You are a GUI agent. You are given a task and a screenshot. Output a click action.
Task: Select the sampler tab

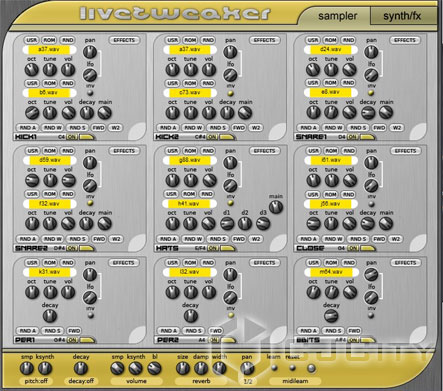(337, 16)
